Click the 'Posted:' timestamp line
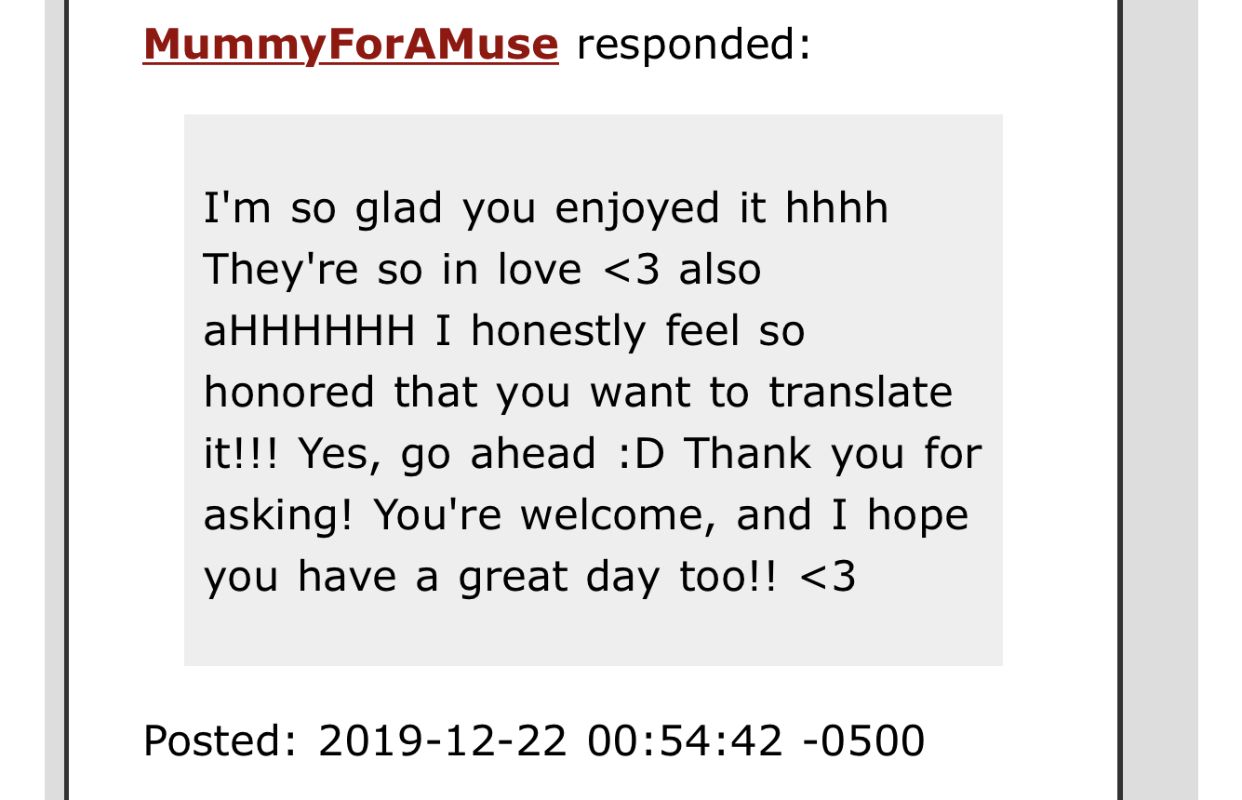This screenshot has width=1242, height=800. coord(534,740)
